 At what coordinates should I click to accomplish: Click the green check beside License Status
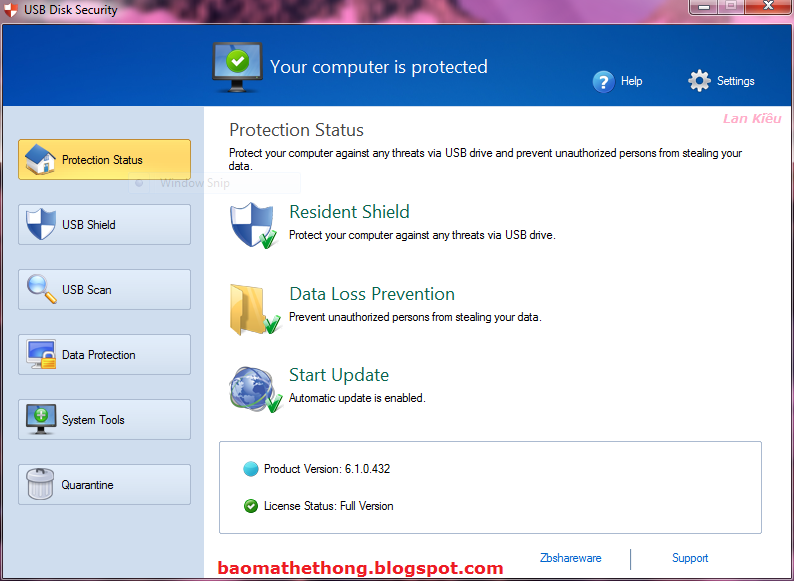click(x=251, y=506)
